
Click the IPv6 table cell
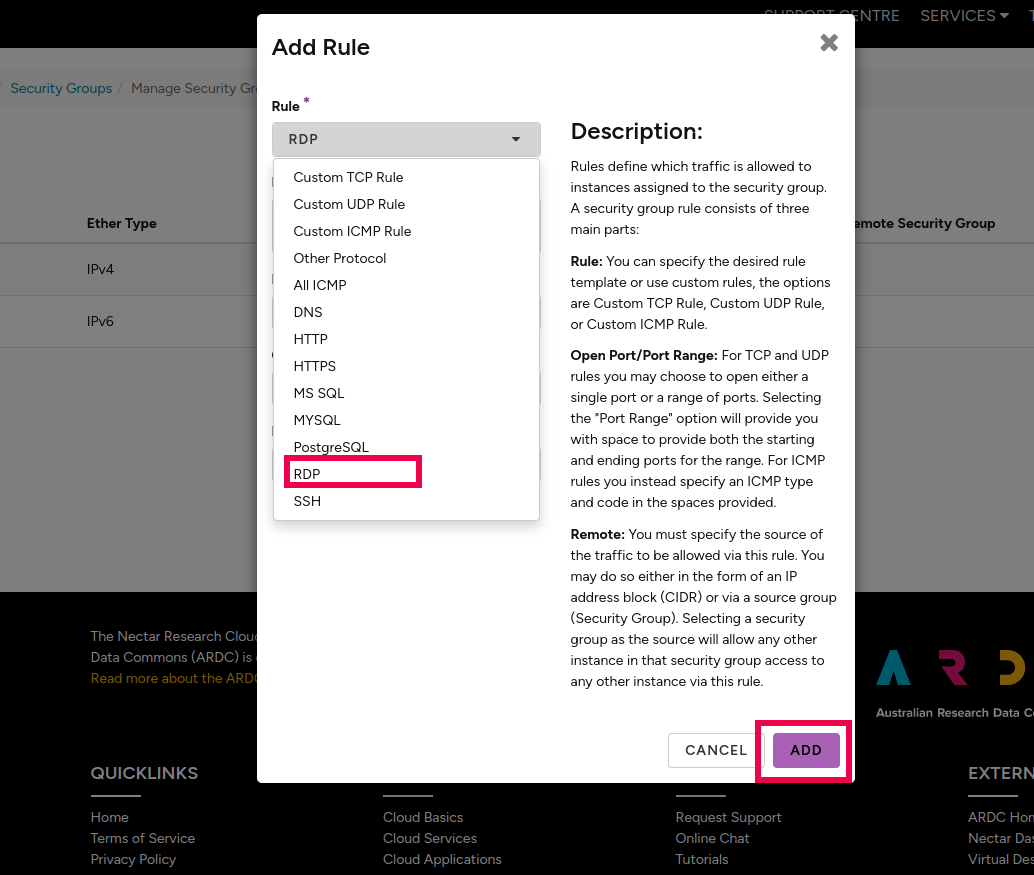[x=100, y=321]
